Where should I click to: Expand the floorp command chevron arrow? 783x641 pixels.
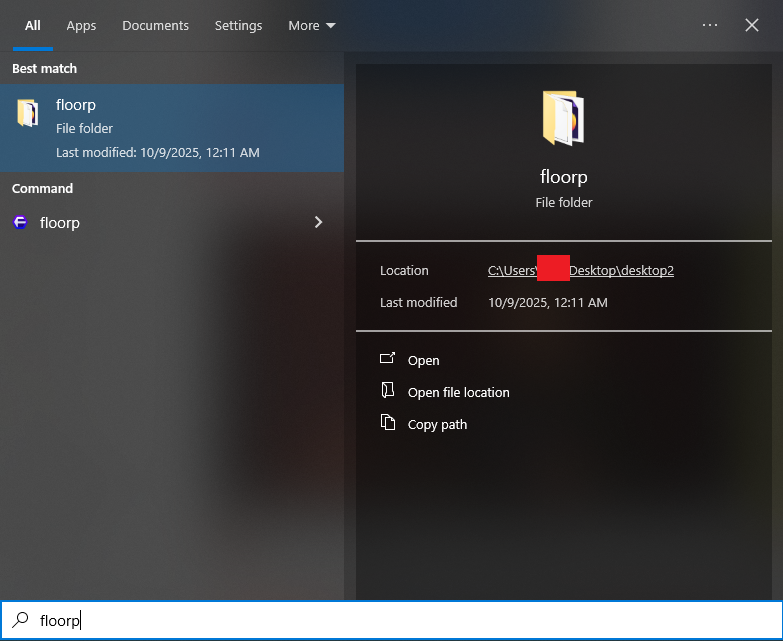pos(318,222)
